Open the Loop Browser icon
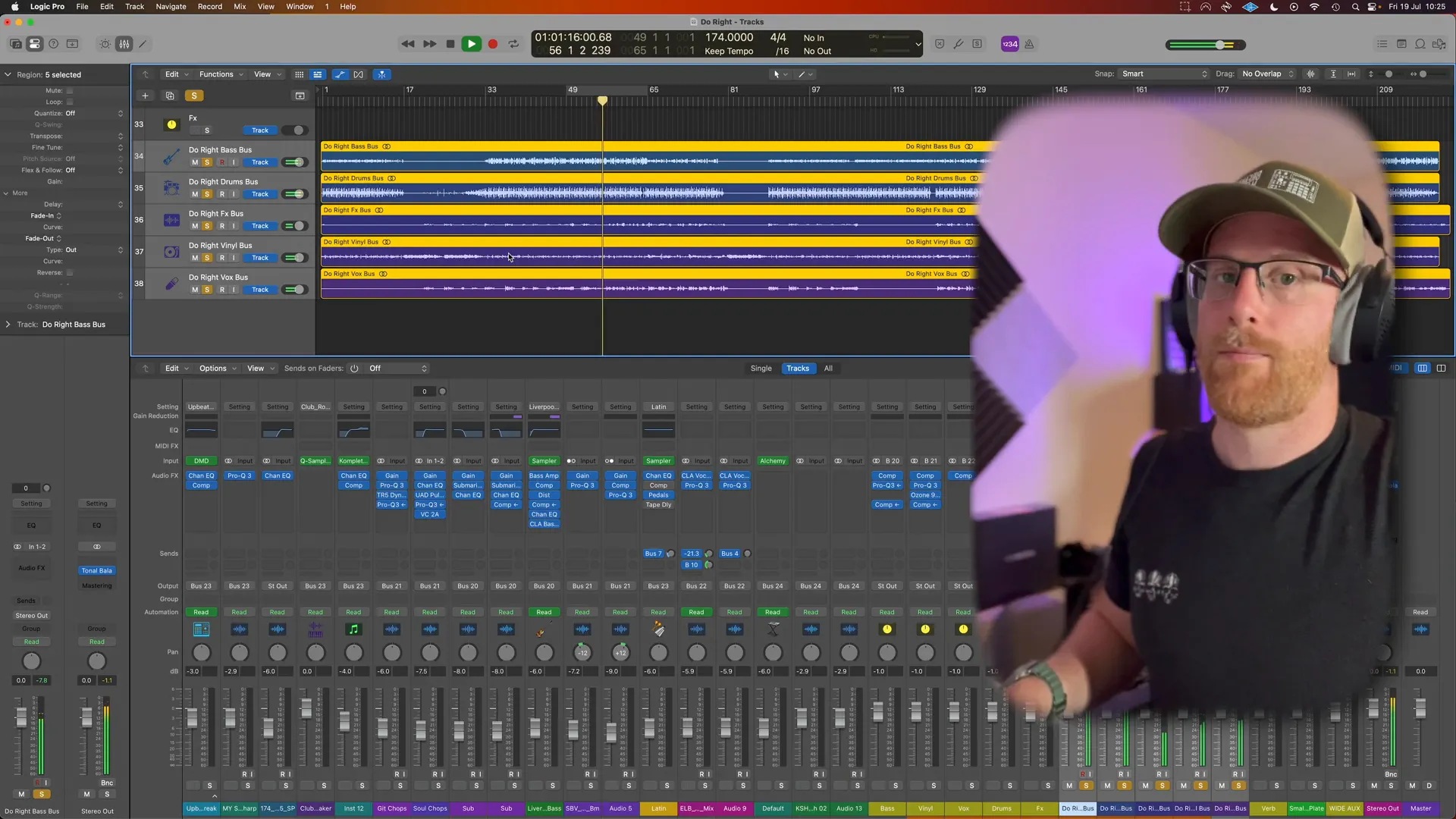 (1420, 44)
